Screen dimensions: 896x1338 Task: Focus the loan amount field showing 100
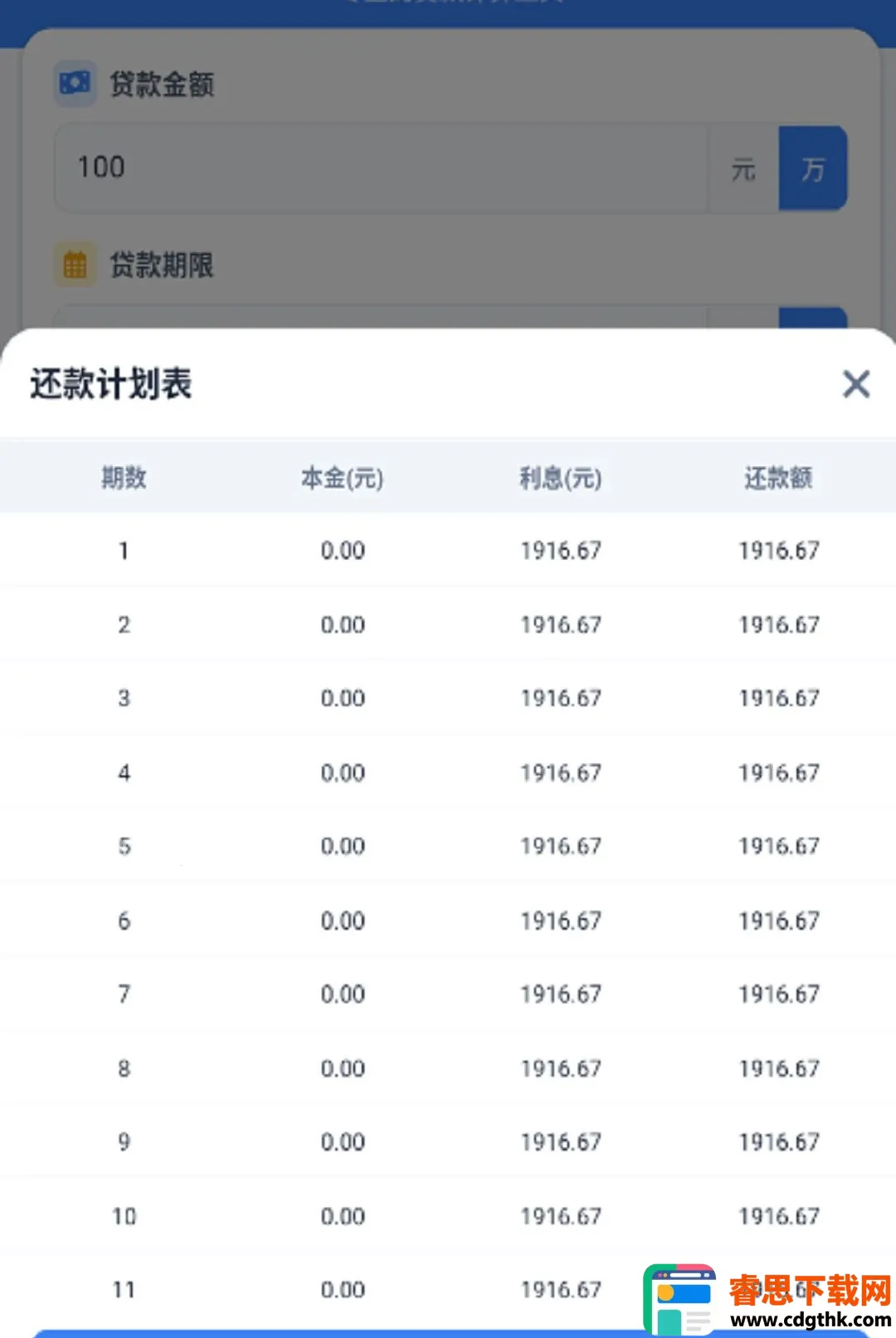382,168
